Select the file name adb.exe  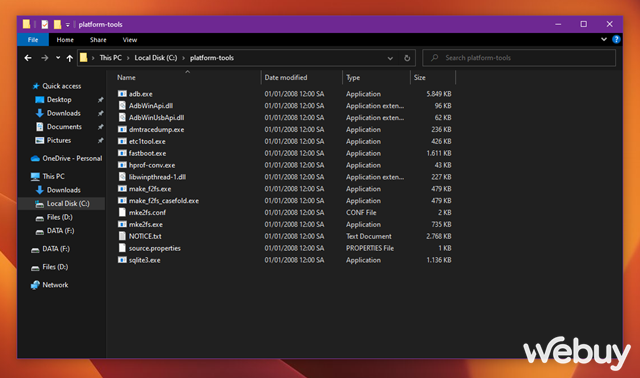[141, 94]
